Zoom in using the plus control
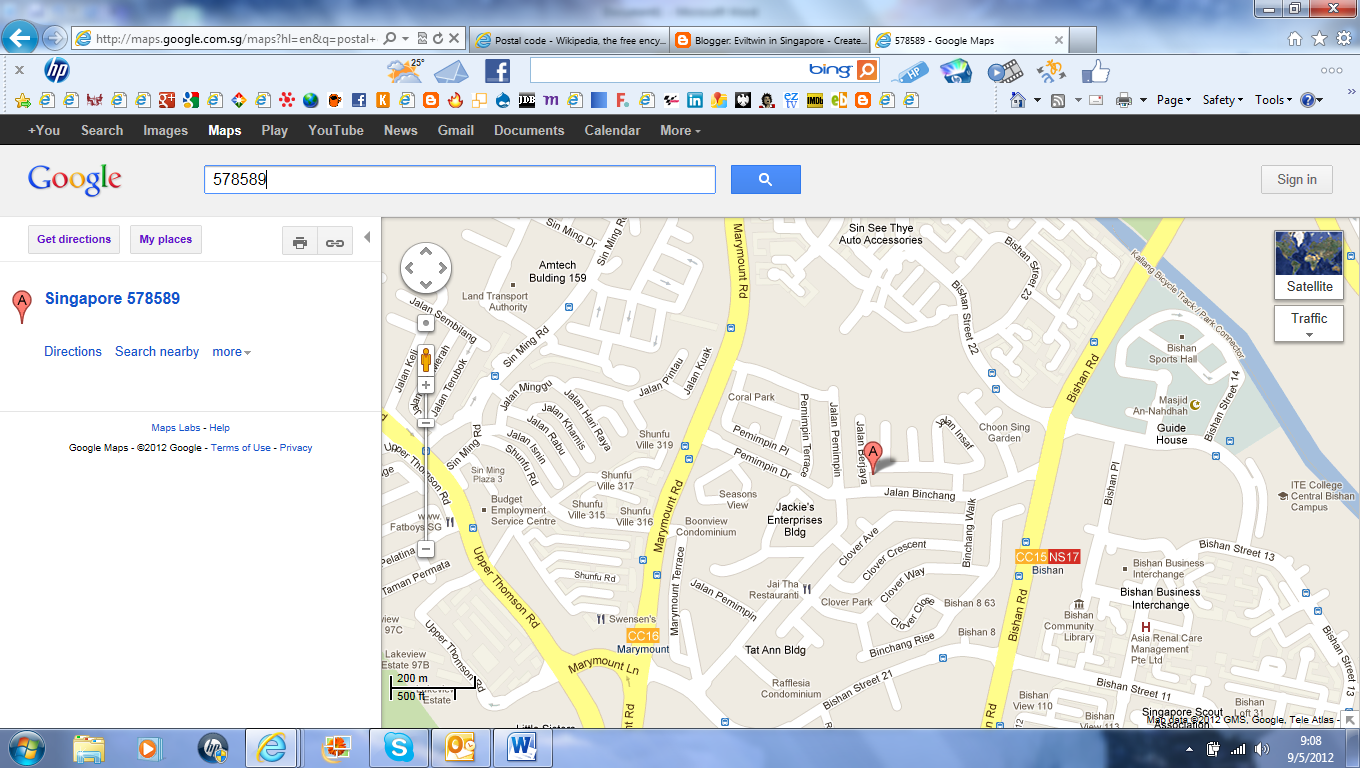1360x768 pixels. (x=426, y=384)
